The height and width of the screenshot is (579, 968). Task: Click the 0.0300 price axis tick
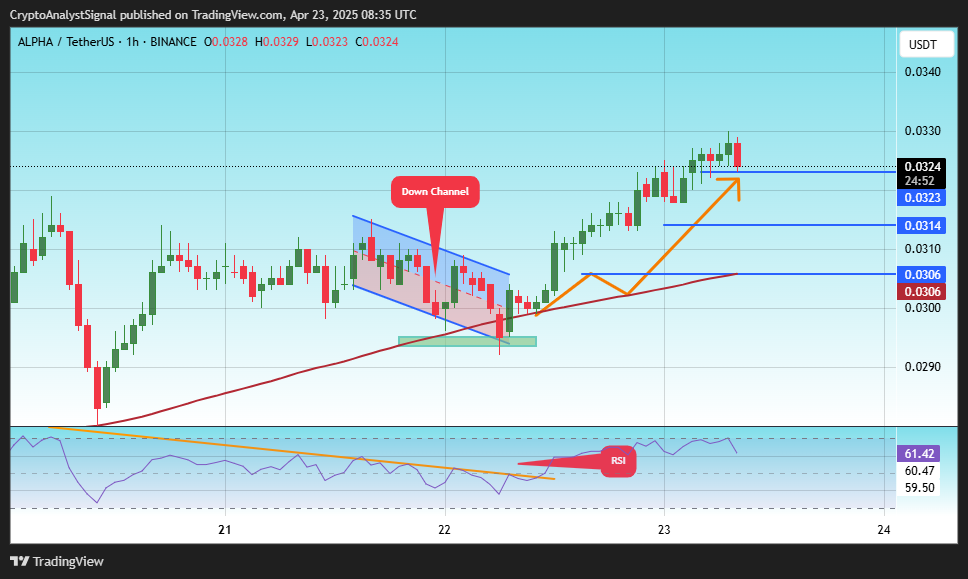click(922, 308)
